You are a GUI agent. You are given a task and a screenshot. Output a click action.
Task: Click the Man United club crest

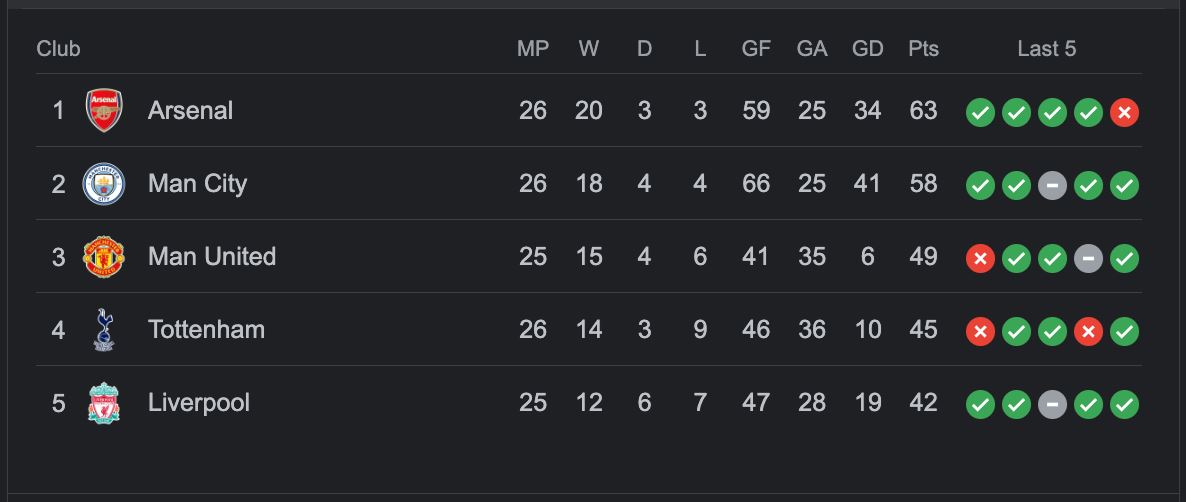(104, 257)
